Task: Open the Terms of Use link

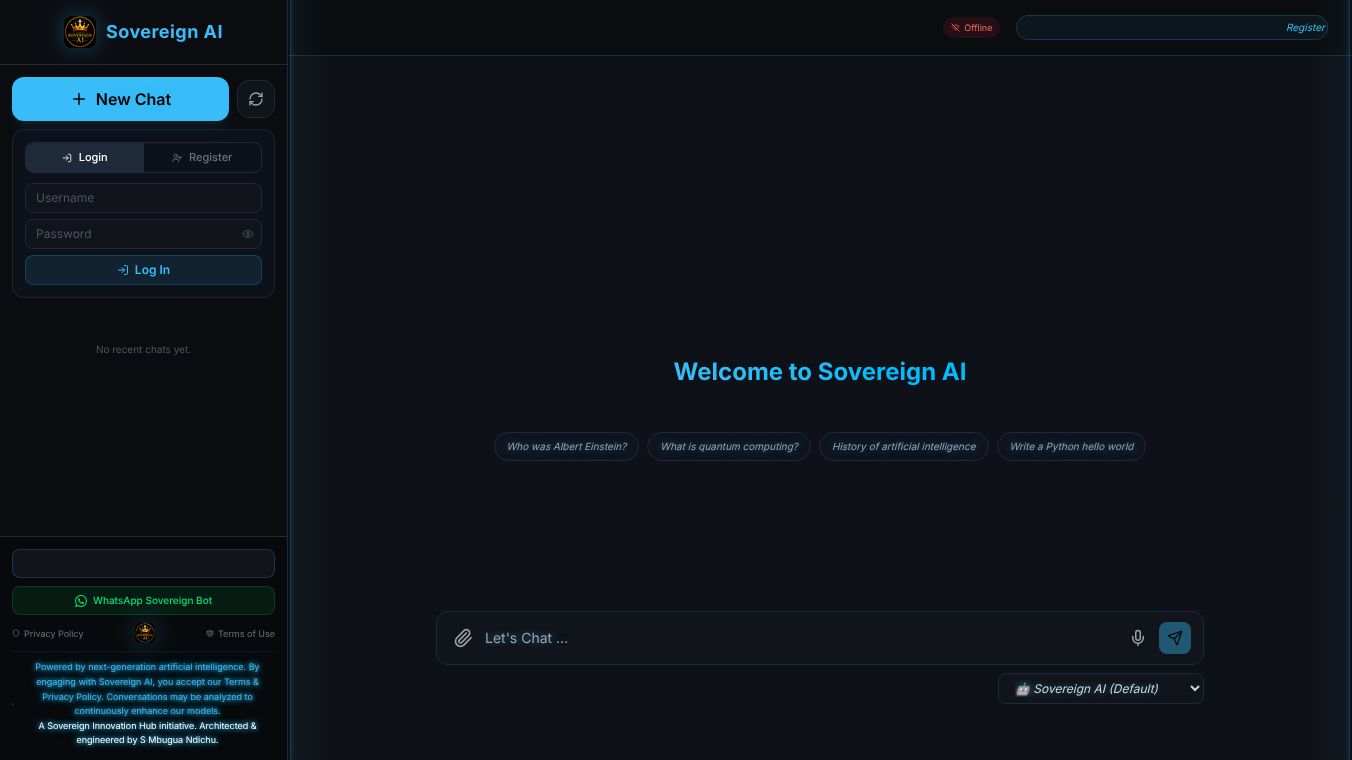Action: point(240,634)
